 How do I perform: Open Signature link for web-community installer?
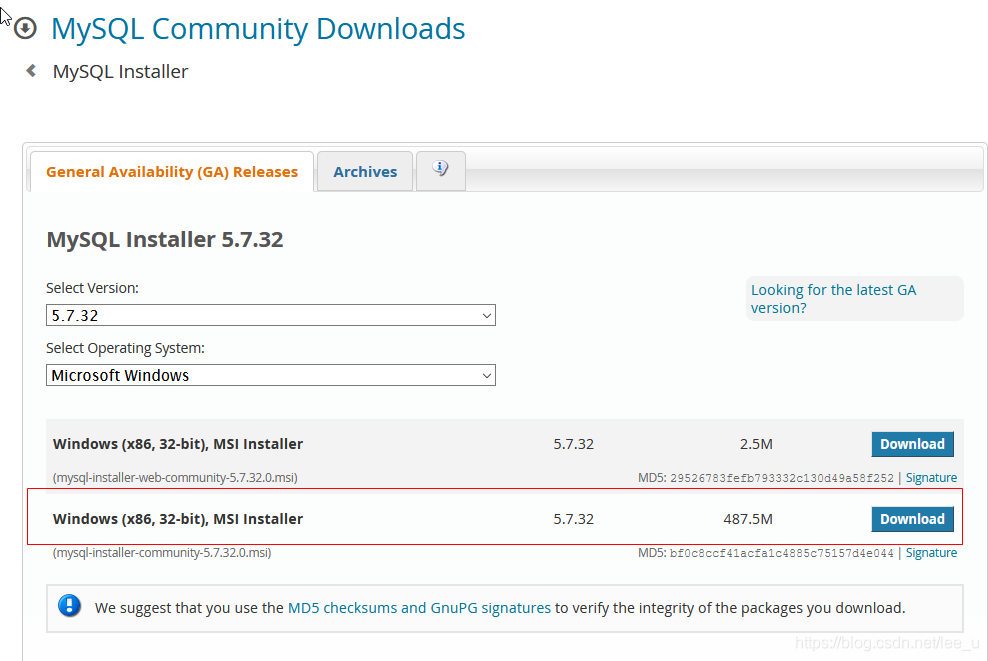931,478
